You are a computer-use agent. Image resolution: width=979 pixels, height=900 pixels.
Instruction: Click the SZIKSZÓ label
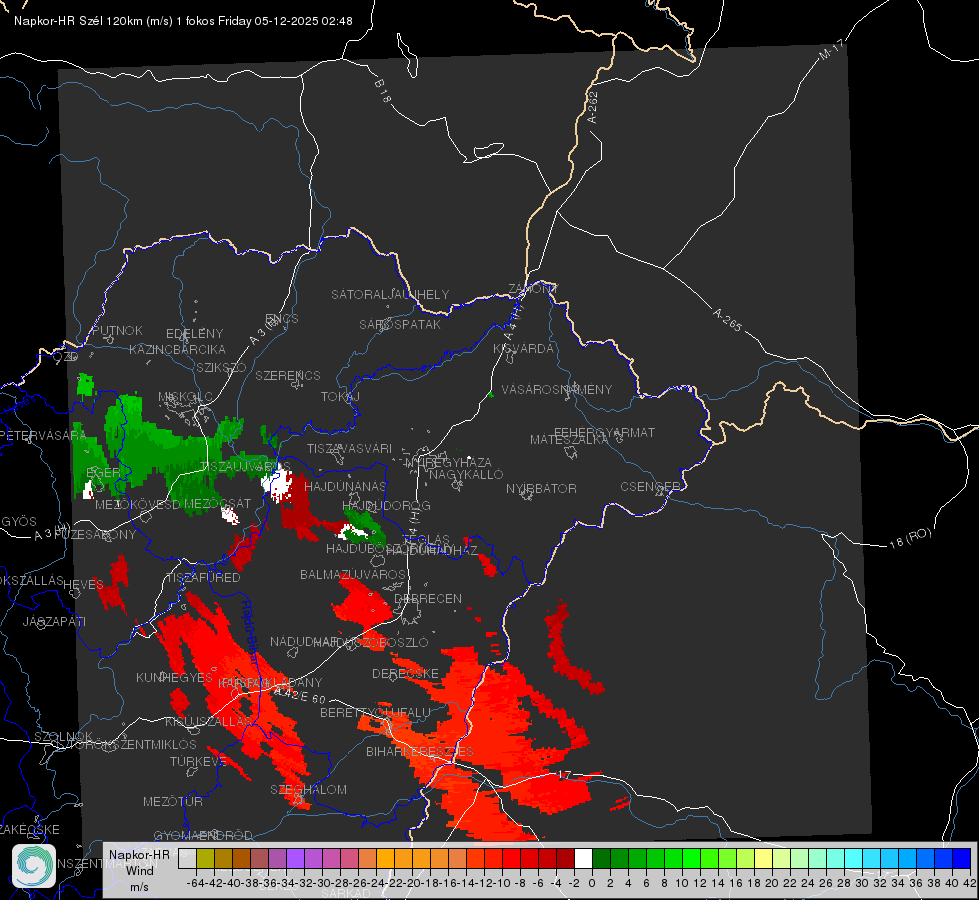pyautogui.click(x=221, y=367)
